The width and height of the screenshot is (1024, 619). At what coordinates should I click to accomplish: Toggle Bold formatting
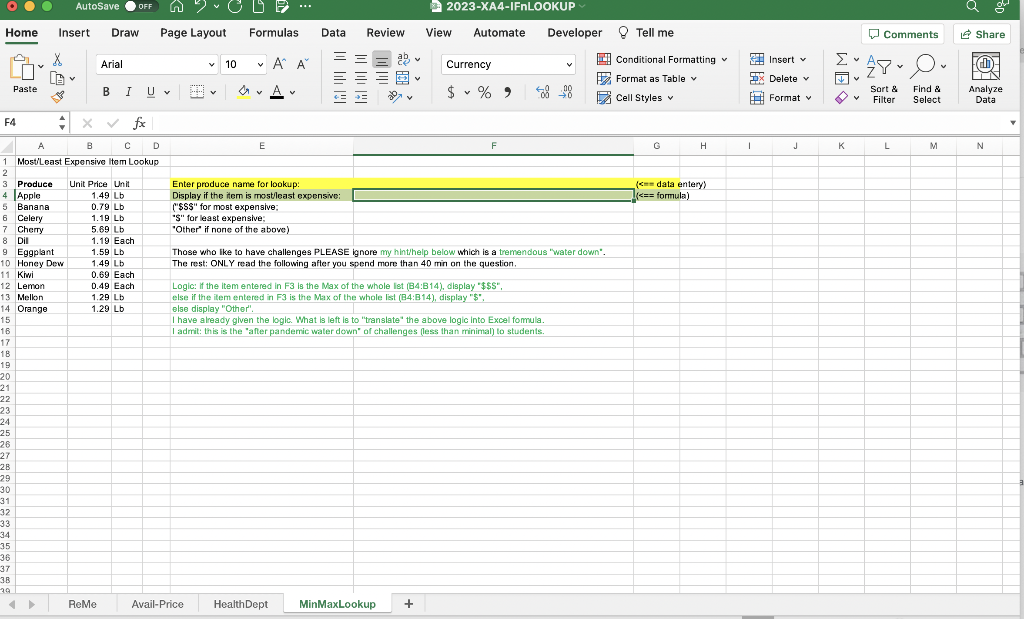coord(105,91)
